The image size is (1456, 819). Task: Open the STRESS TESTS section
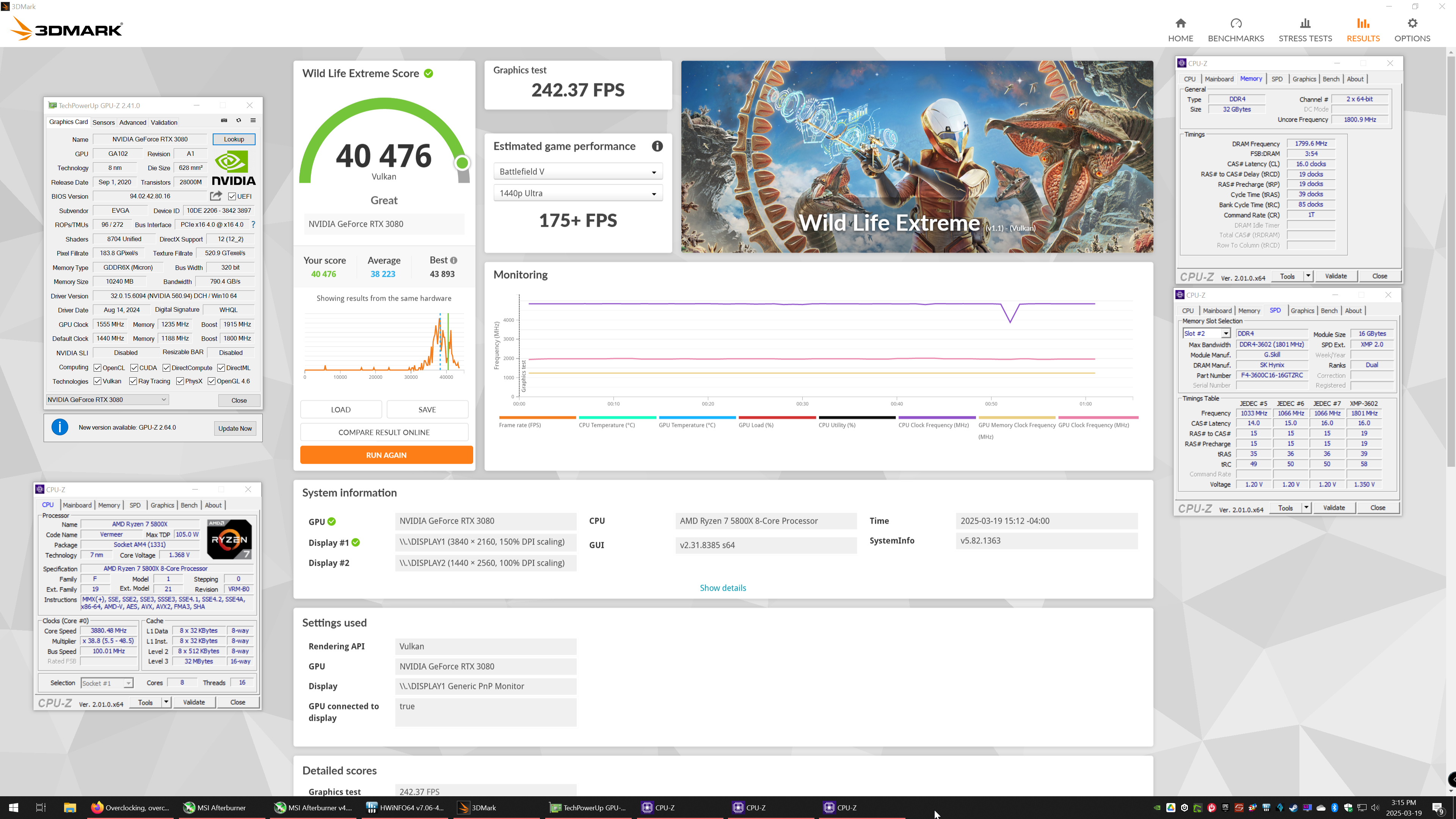click(1305, 30)
